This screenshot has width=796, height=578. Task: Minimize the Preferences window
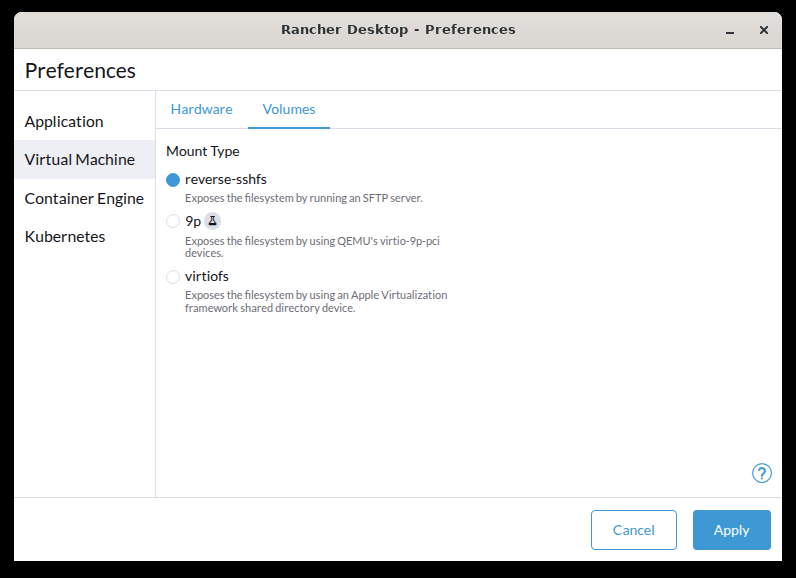point(731,30)
